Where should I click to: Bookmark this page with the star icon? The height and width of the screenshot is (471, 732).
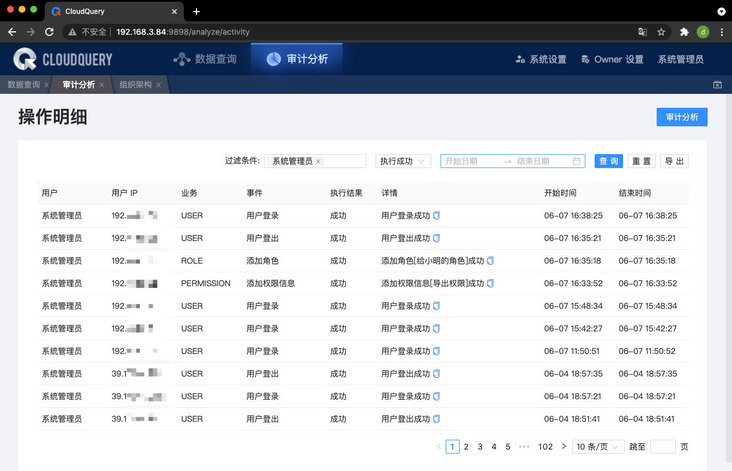click(x=661, y=32)
